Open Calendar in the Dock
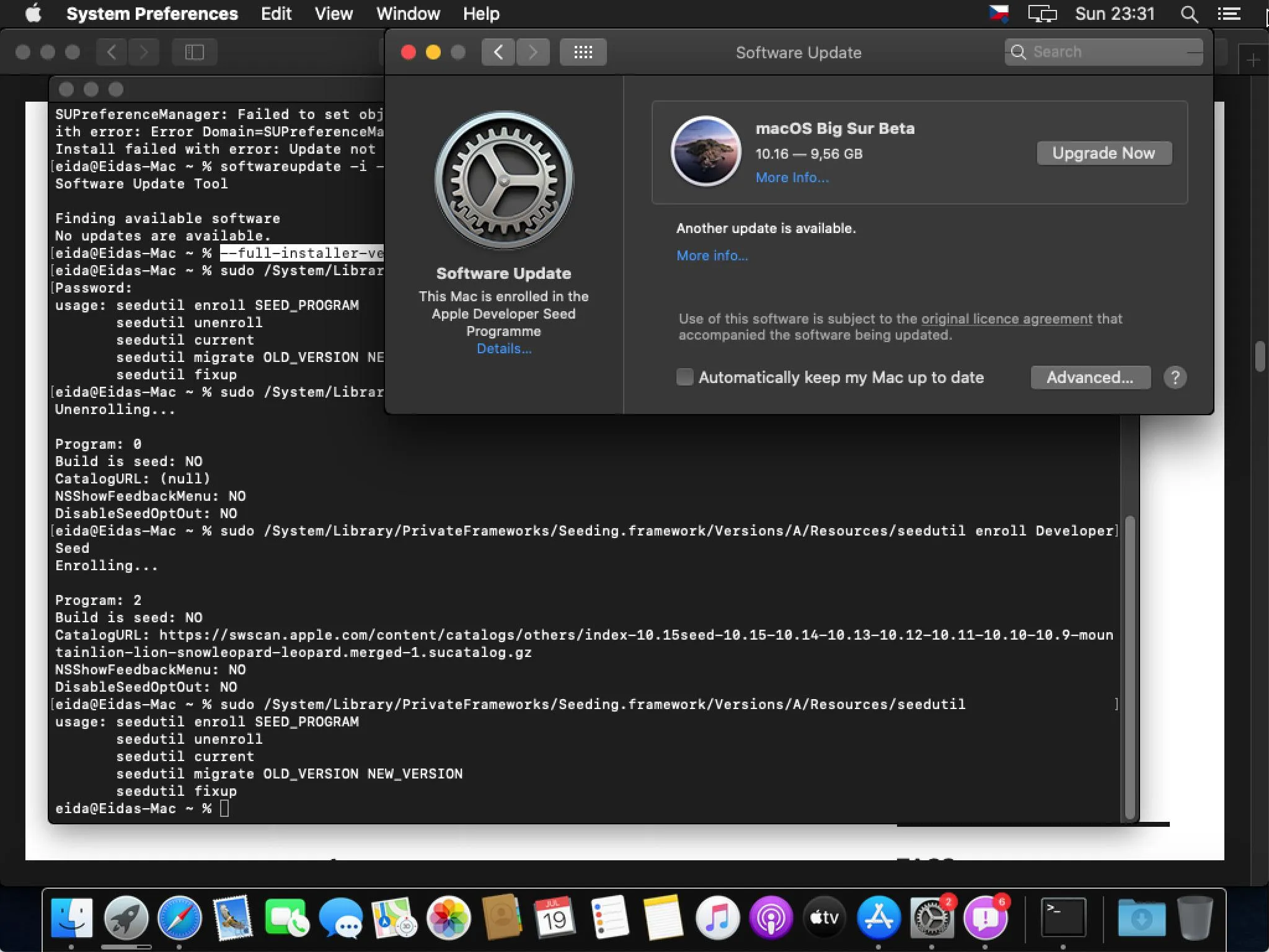The width and height of the screenshot is (1269, 952). point(555,918)
